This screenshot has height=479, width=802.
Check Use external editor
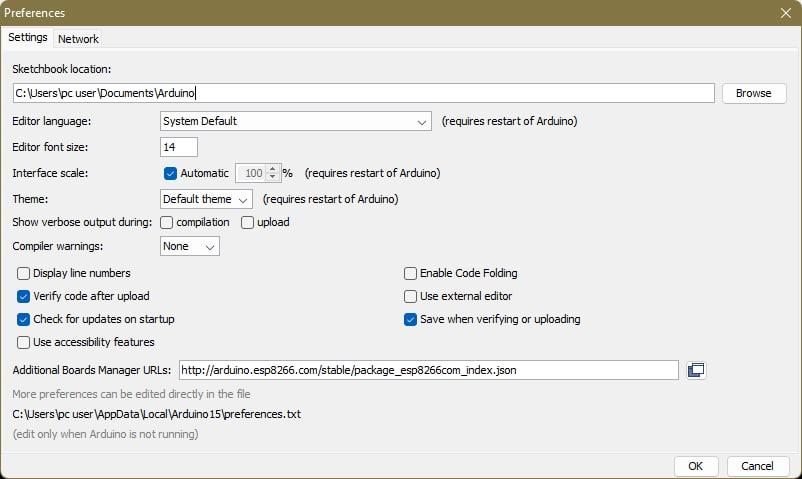410,296
